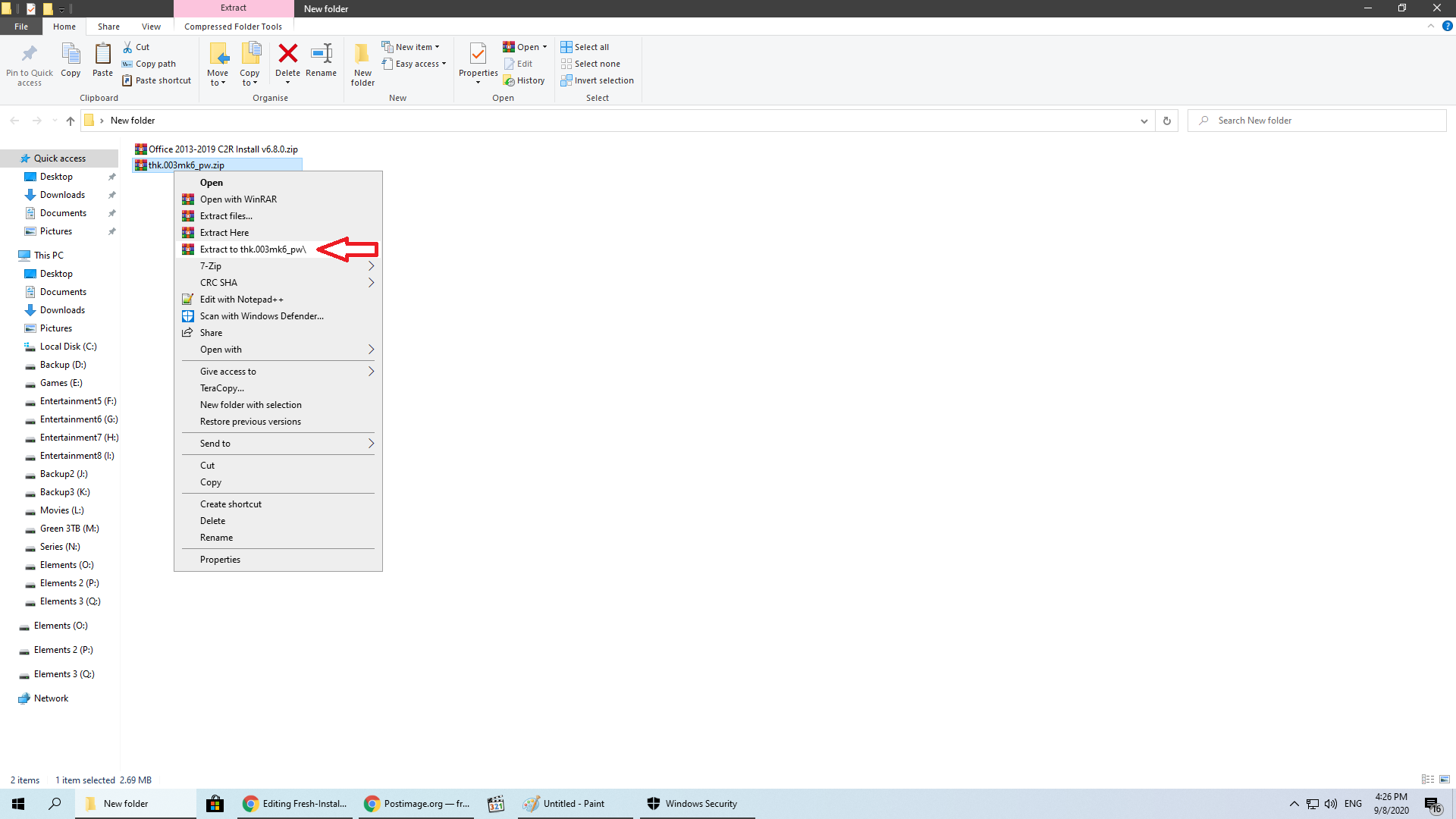Open Windows Security from the taskbar
Viewport: 1456px width, 819px height.
click(697, 804)
